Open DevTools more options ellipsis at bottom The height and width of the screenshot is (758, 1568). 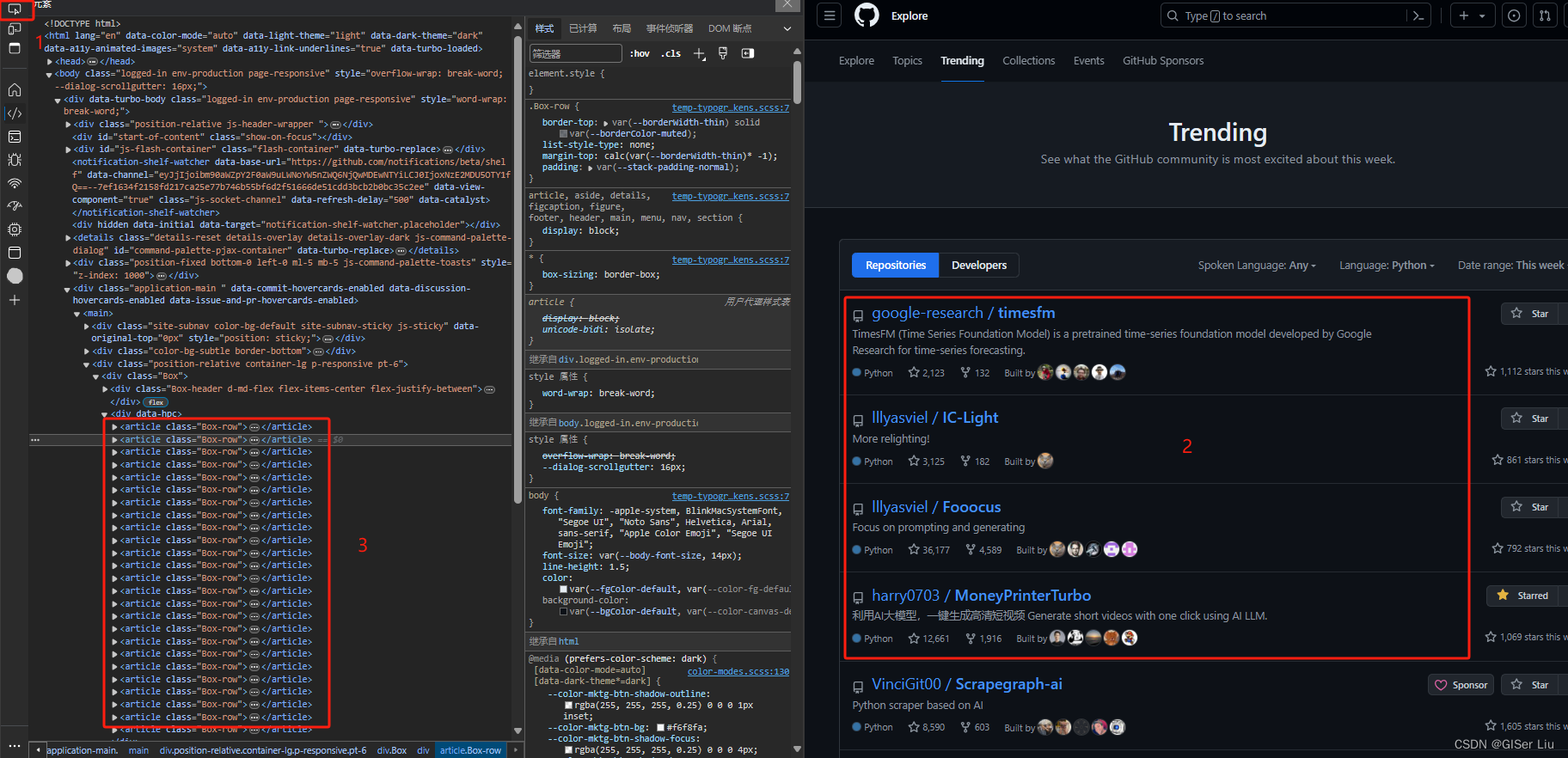(x=15, y=745)
